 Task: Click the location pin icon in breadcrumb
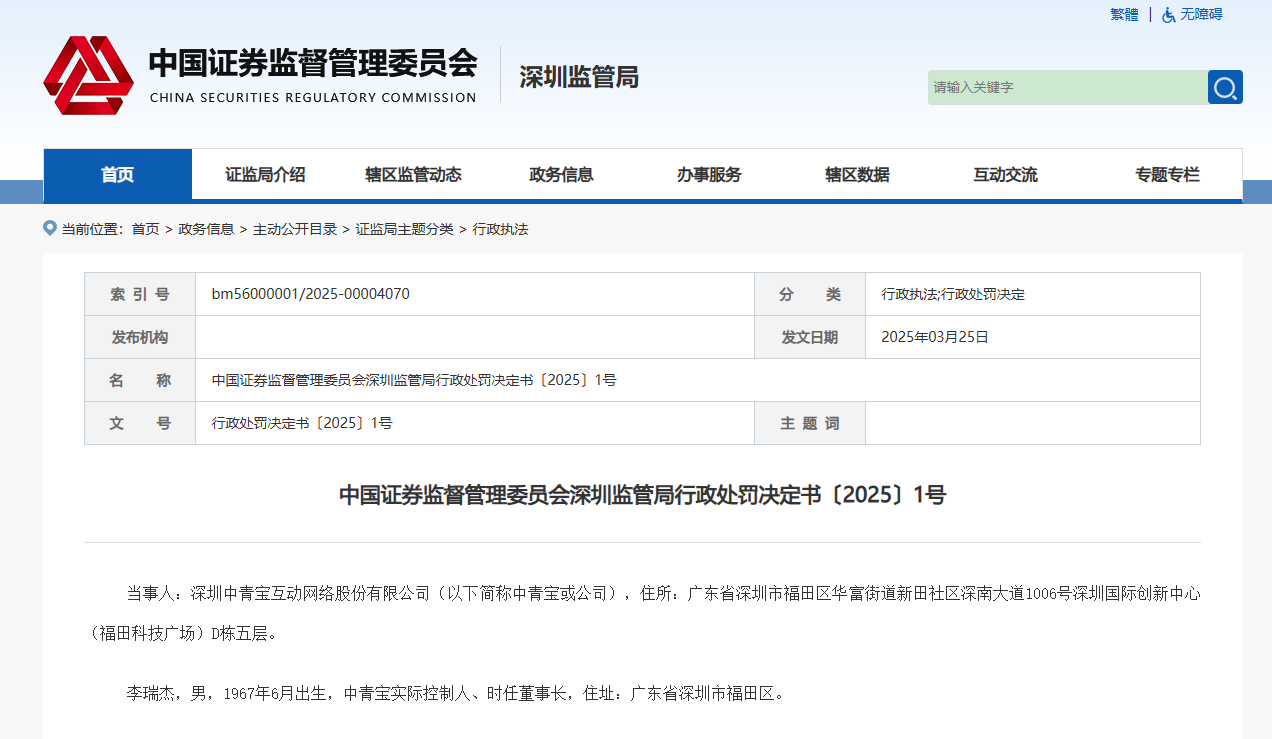click(50, 228)
